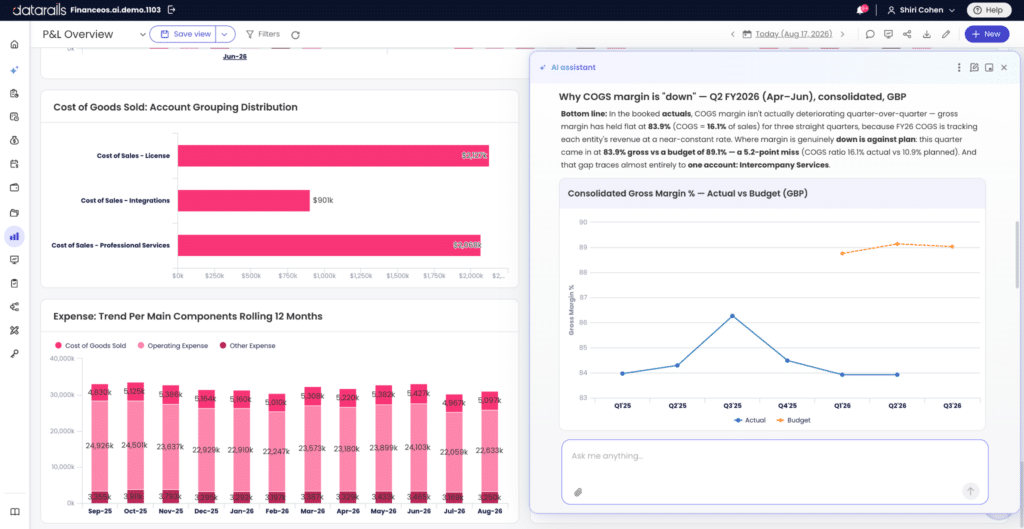
Task: Click the download icon in toolbar
Action: tap(926, 35)
